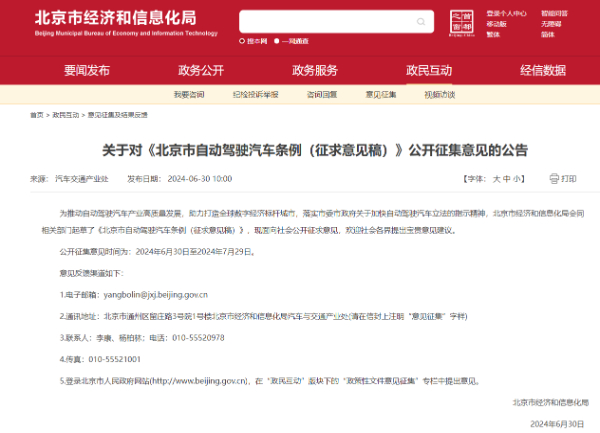Open the 经信数据 main menu
This screenshot has width=600, height=433.
tap(543, 70)
